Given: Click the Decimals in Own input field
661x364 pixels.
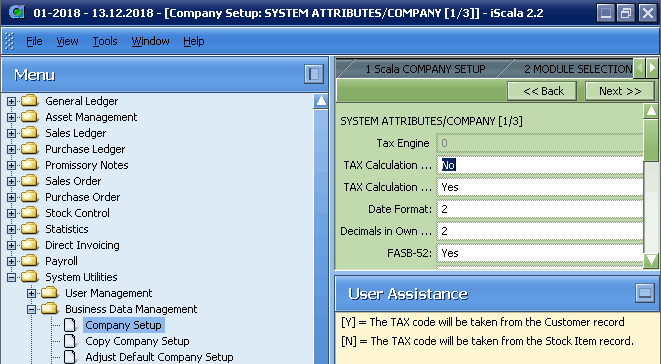Looking at the screenshot, I should (x=540, y=231).
